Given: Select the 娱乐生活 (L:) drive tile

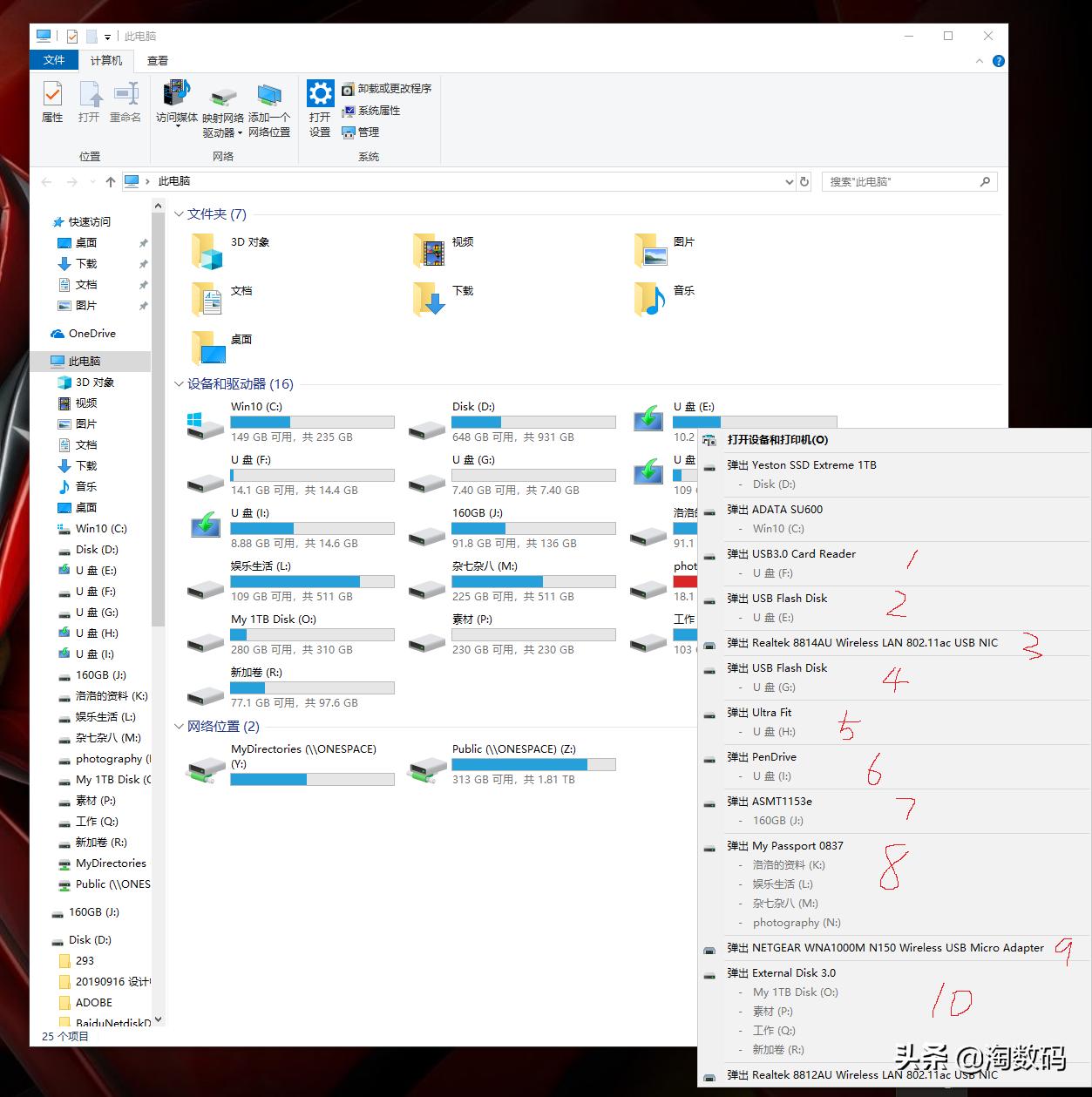Looking at the screenshot, I should click(291, 581).
